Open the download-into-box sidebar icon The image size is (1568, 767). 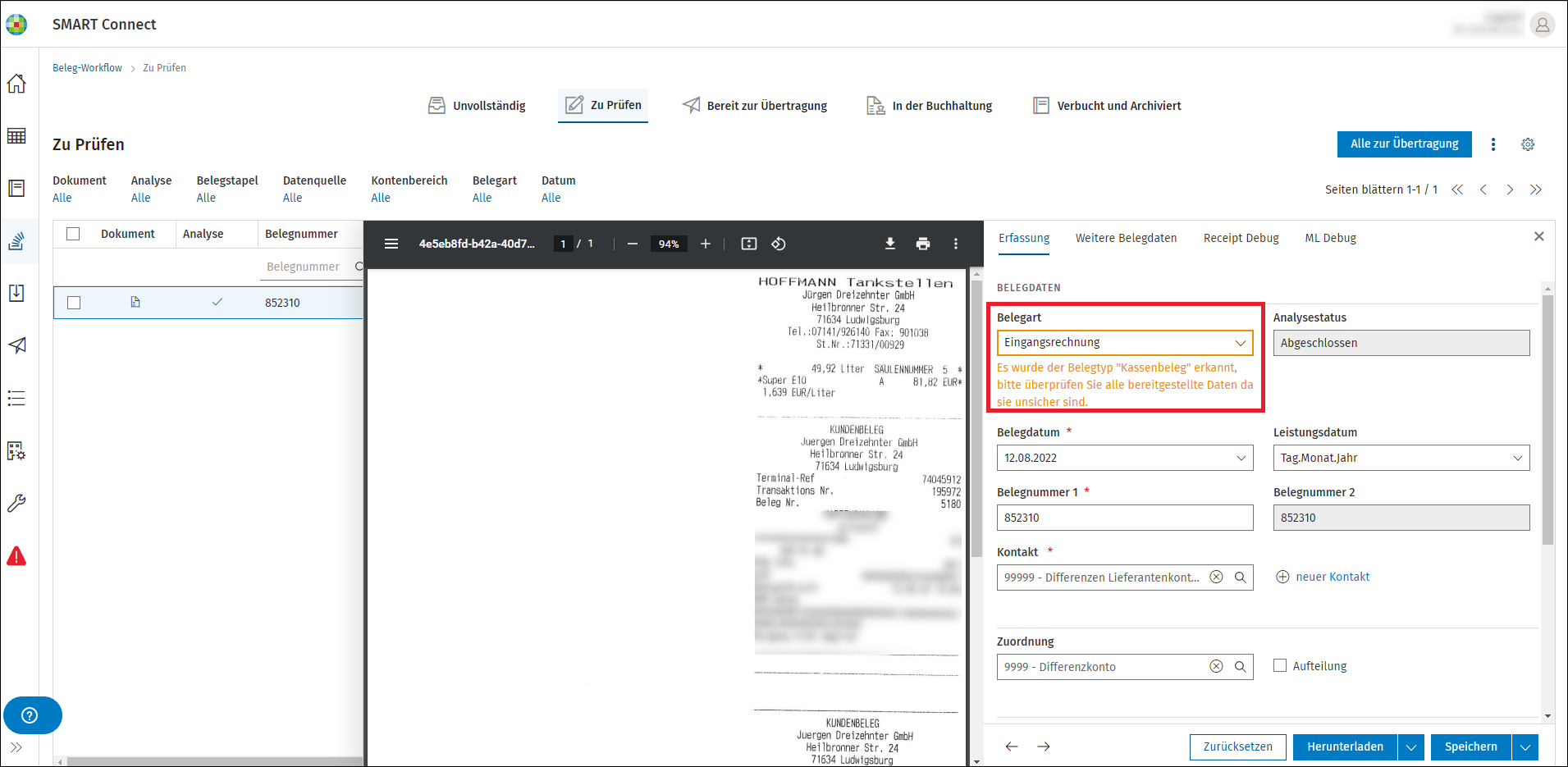pos(16,293)
